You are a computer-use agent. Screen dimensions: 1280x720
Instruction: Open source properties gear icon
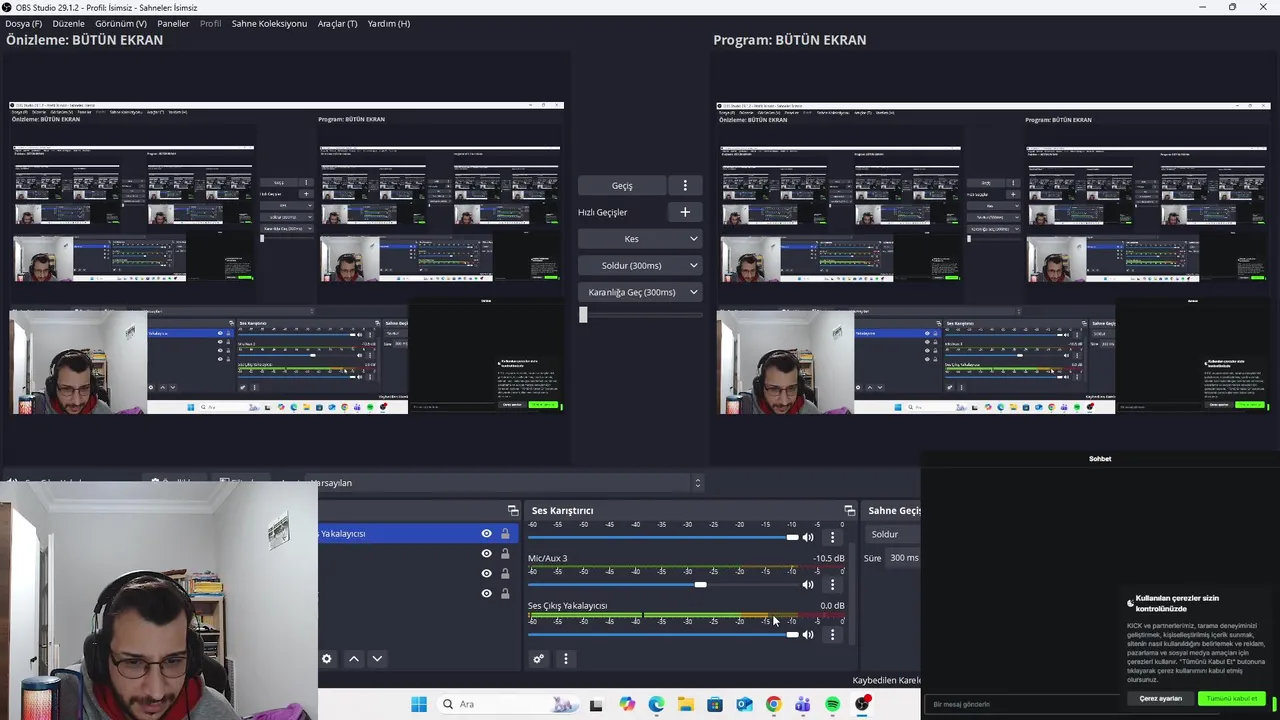326,659
